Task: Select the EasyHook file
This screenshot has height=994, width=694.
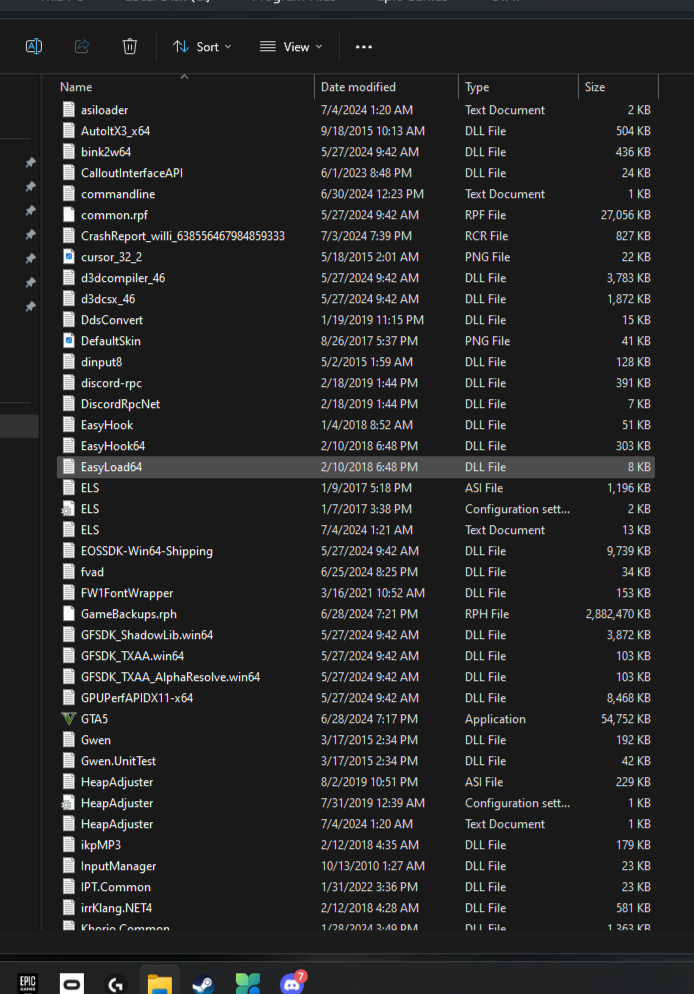Action: (x=356, y=425)
